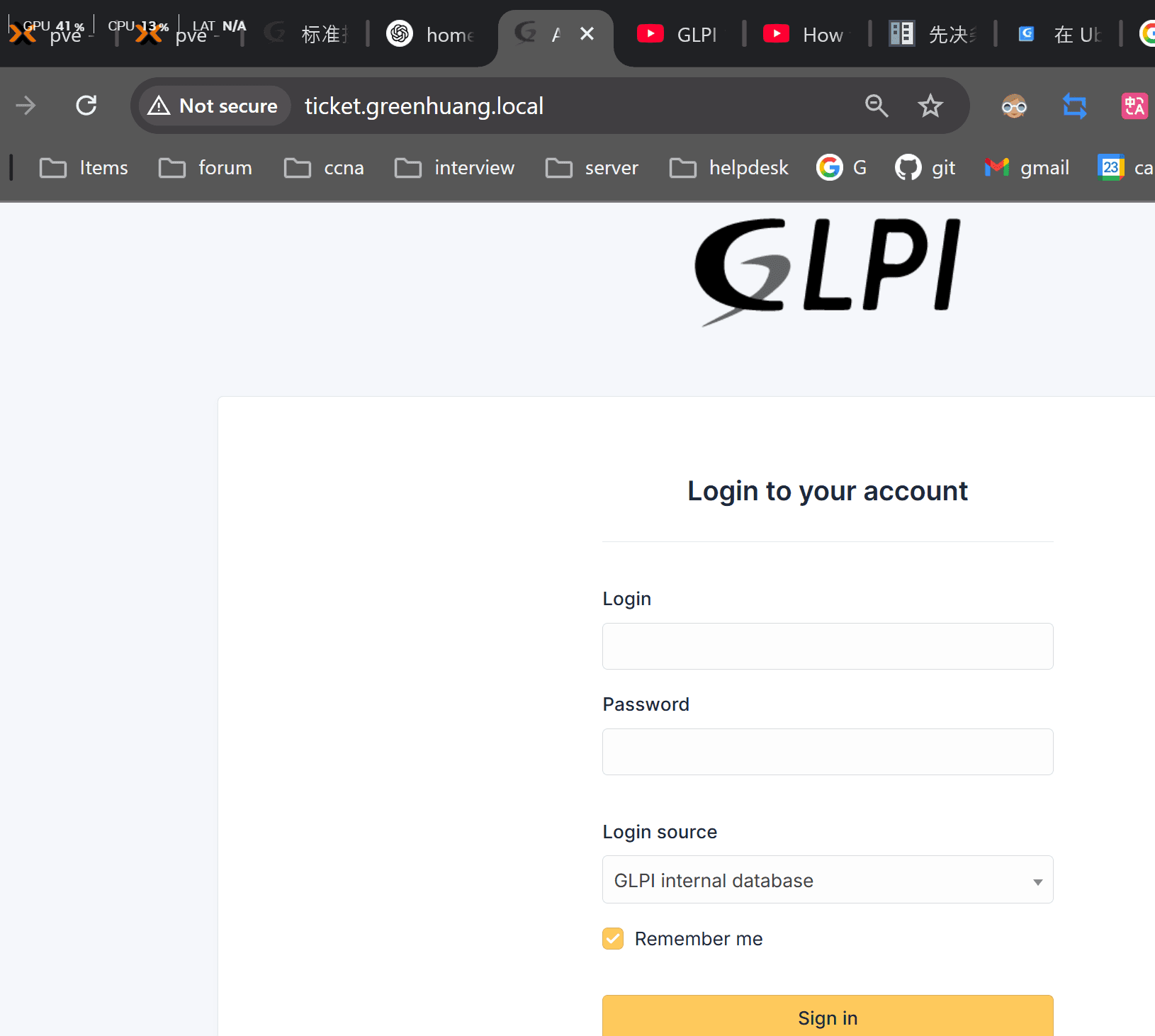1155x1036 pixels.
Task: Focus the Password field
Action: (x=828, y=752)
